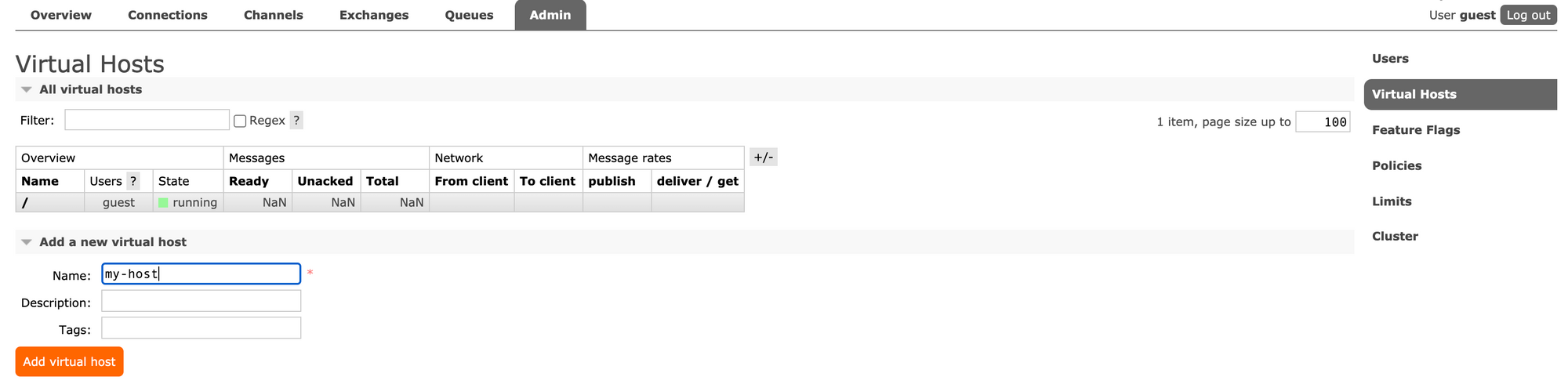This screenshot has height=384, width=1568.
Task: Collapse the All virtual hosts section
Action: pyautogui.click(x=27, y=90)
